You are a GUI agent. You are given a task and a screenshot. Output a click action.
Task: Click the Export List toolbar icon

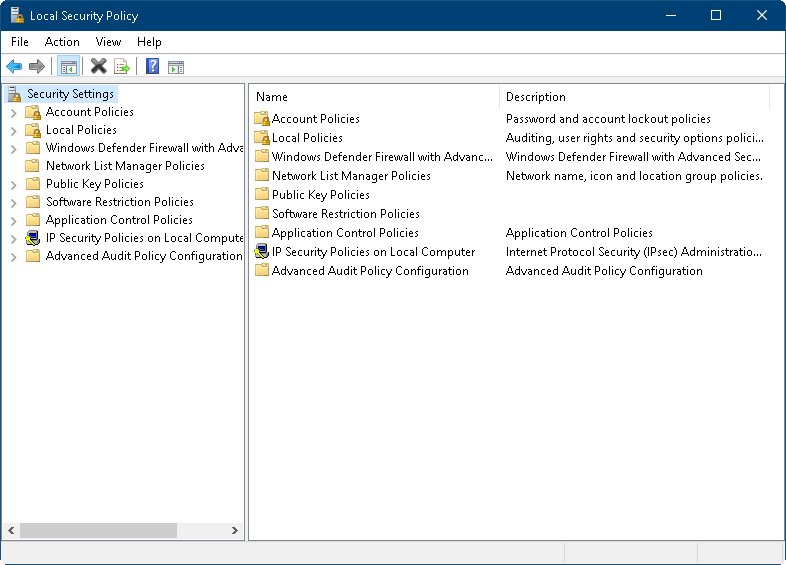(x=122, y=67)
